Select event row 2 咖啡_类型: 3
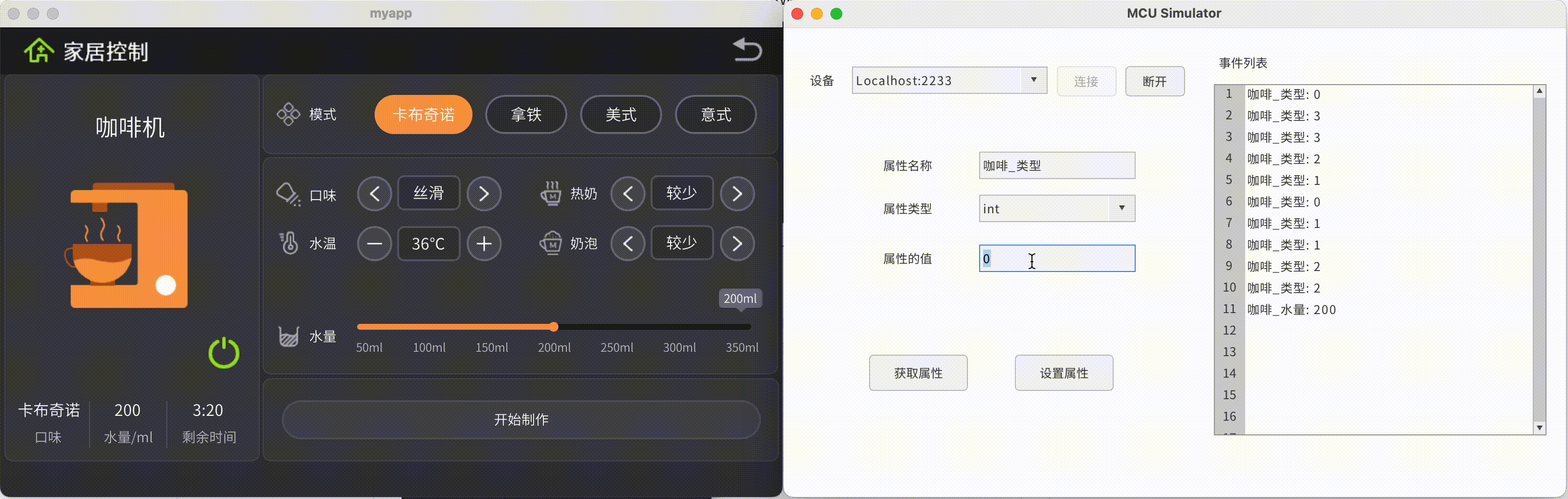The width and height of the screenshot is (1568, 499). click(1388, 115)
